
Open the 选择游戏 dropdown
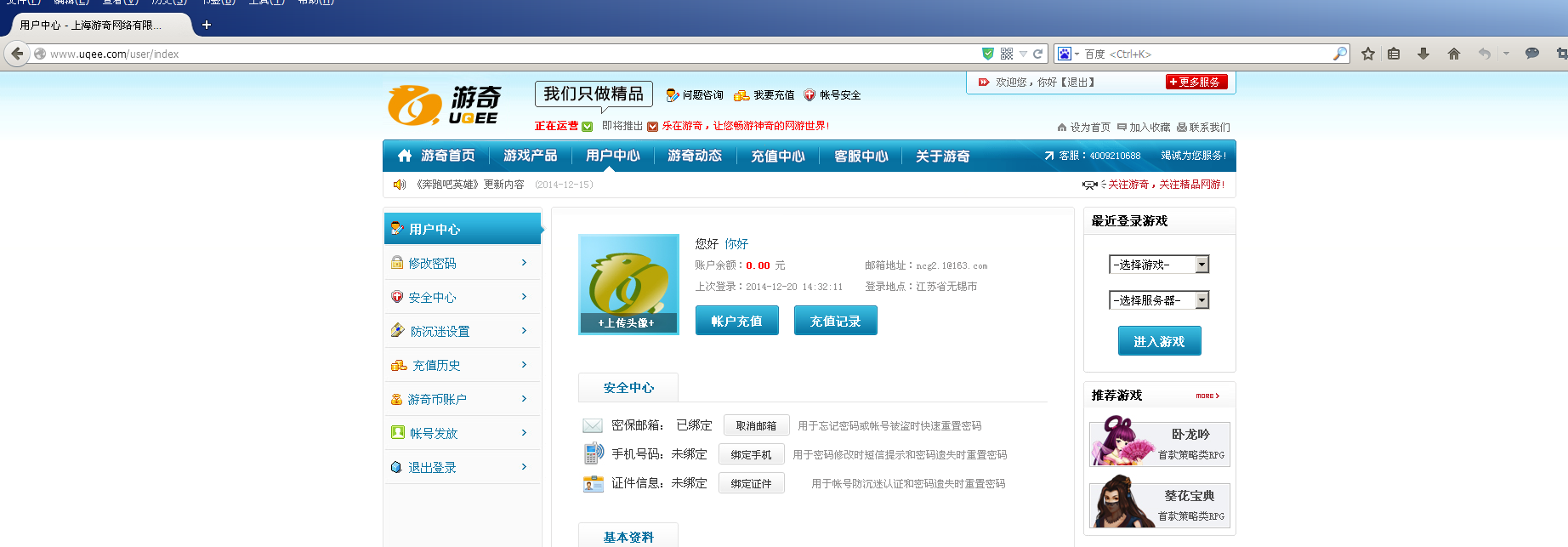[x=1159, y=265]
